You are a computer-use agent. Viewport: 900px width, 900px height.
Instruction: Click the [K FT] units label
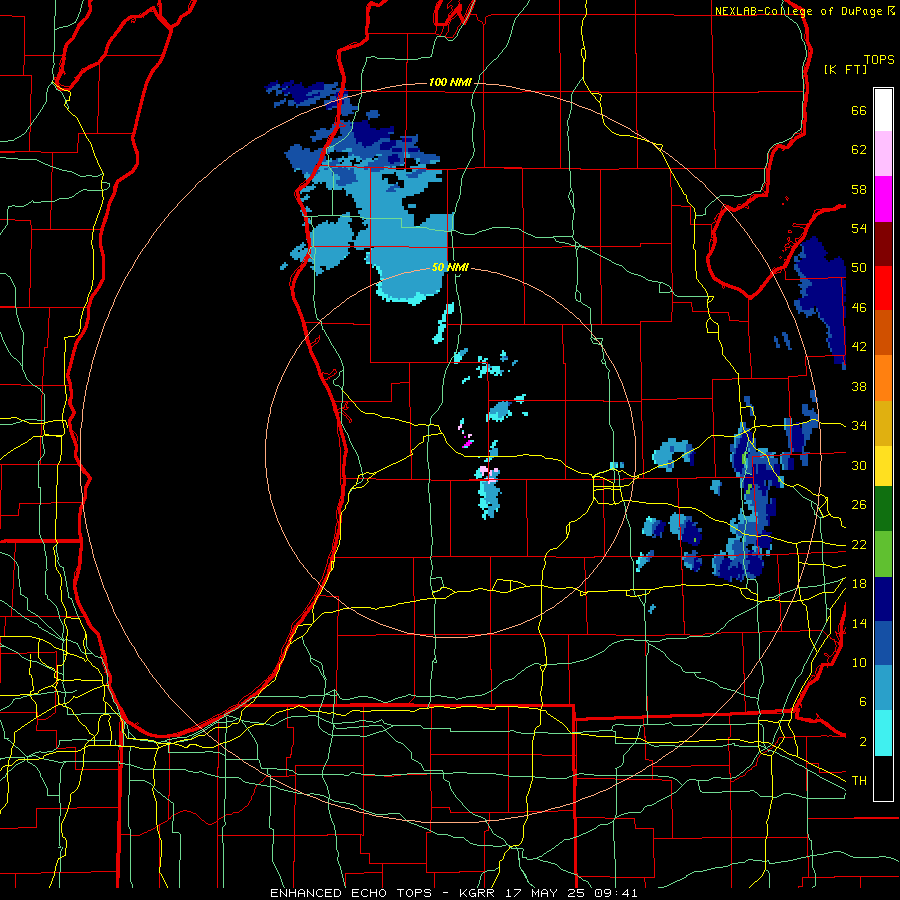845,69
